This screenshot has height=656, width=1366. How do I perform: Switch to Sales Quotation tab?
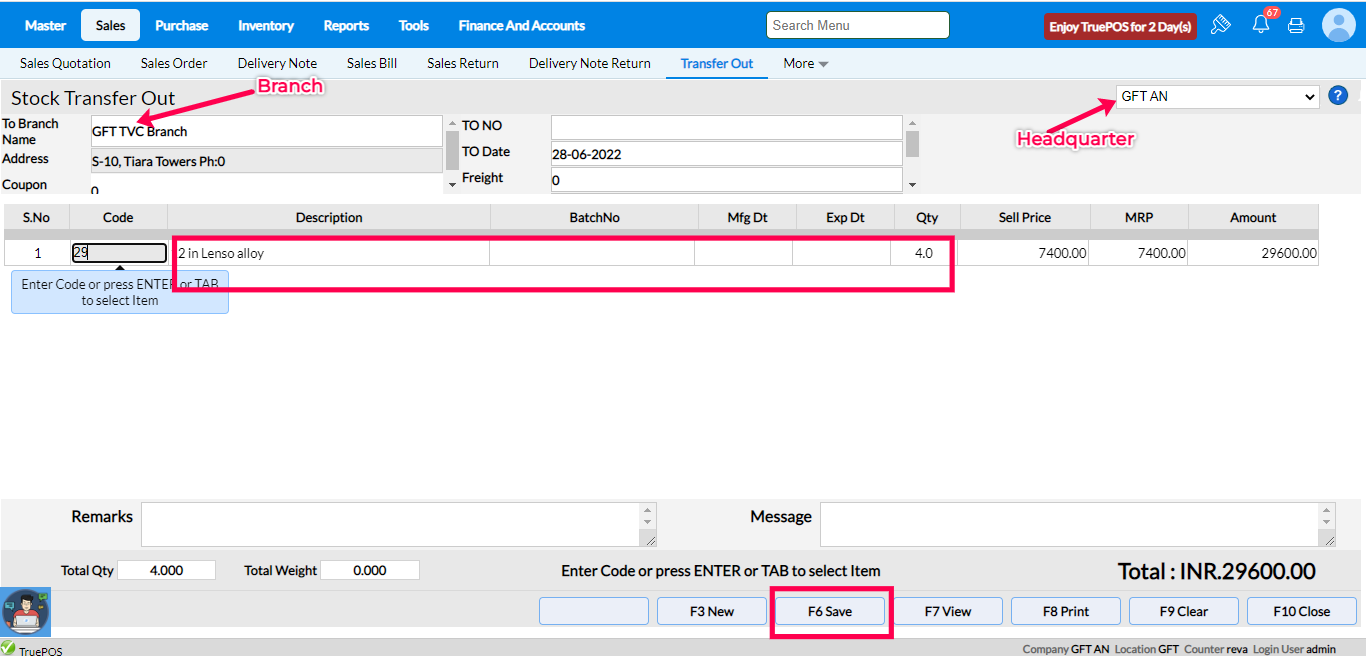click(x=65, y=63)
